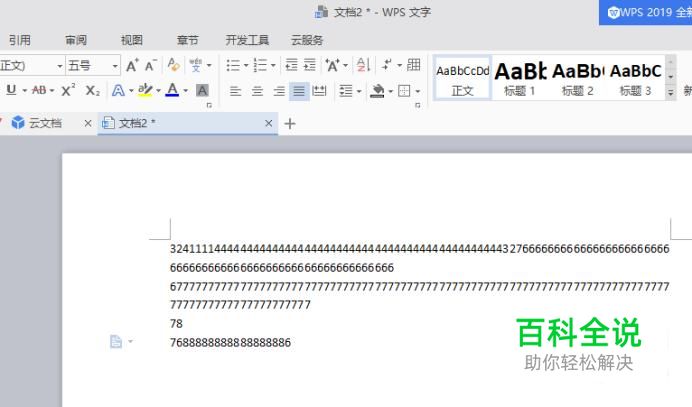Click the line starting with 76888
This screenshot has height=407, width=692.
pos(230,343)
